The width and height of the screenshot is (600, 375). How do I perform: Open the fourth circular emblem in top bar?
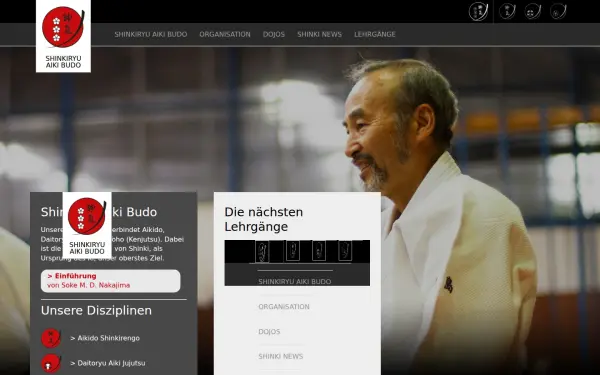pyautogui.click(x=558, y=11)
